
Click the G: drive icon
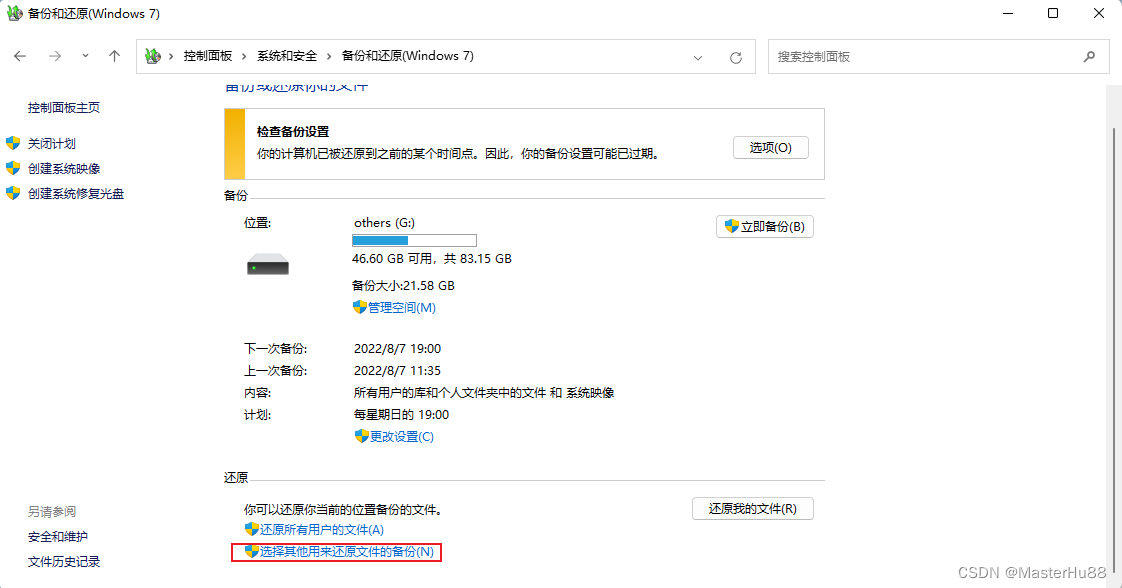(268, 264)
